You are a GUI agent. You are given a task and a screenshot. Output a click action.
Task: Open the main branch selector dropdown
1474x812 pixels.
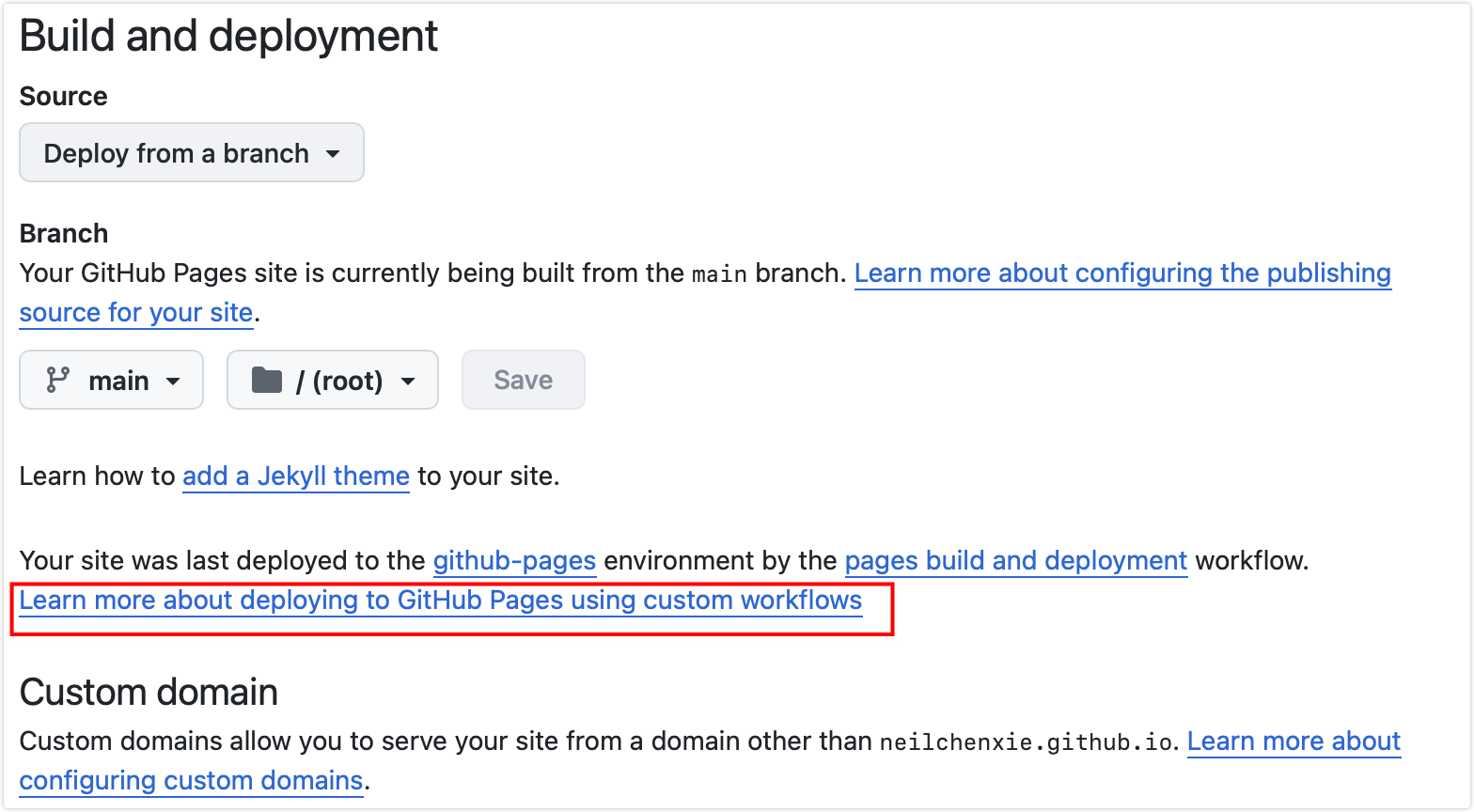pos(111,380)
